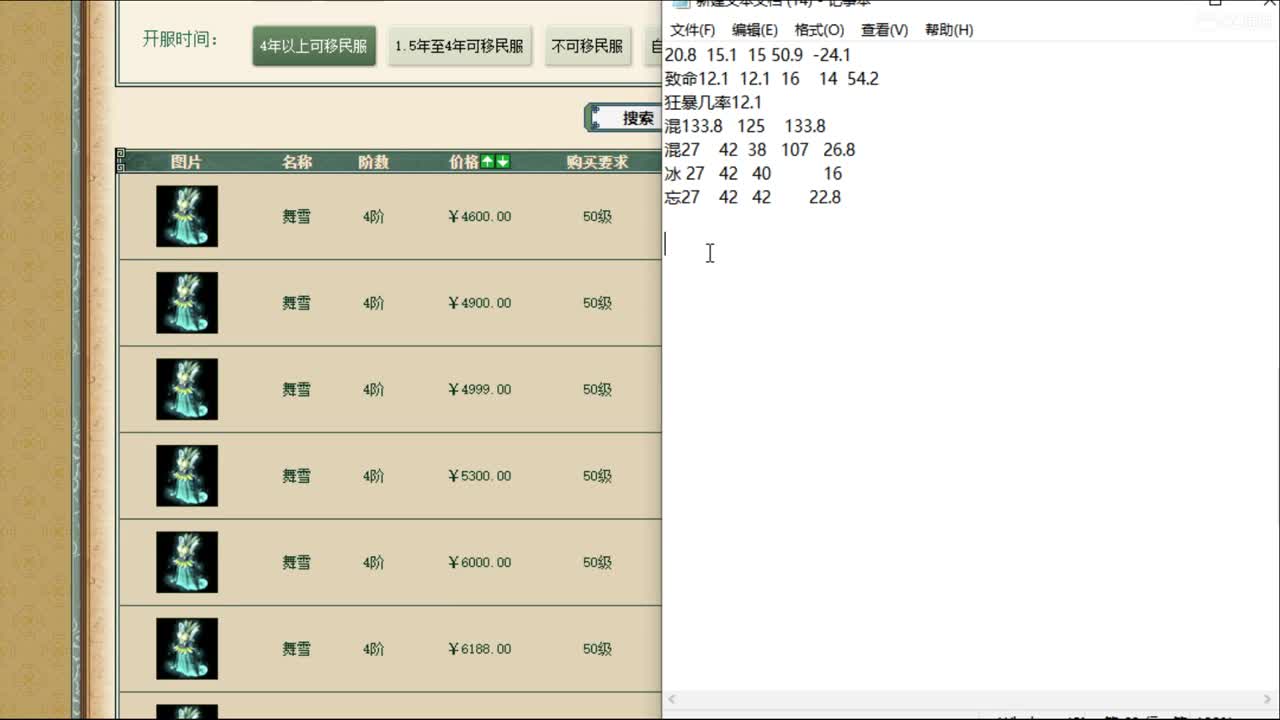Click Notepad line starting with 致命12.1
This screenshot has width=1280, height=720.
click(771, 79)
